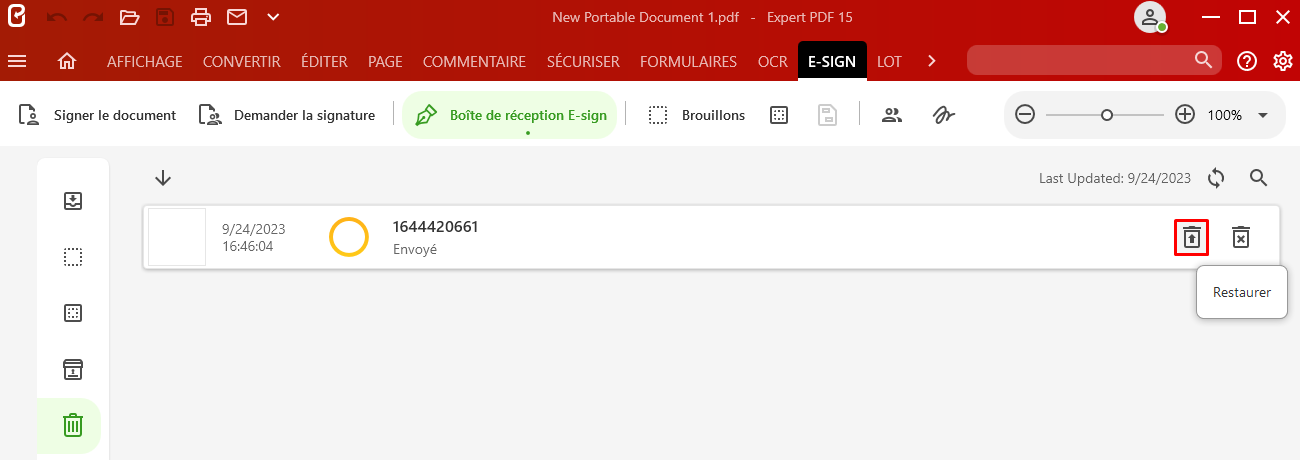Click the greyed save toolbar icon
The width and height of the screenshot is (1300, 460).
(827, 115)
